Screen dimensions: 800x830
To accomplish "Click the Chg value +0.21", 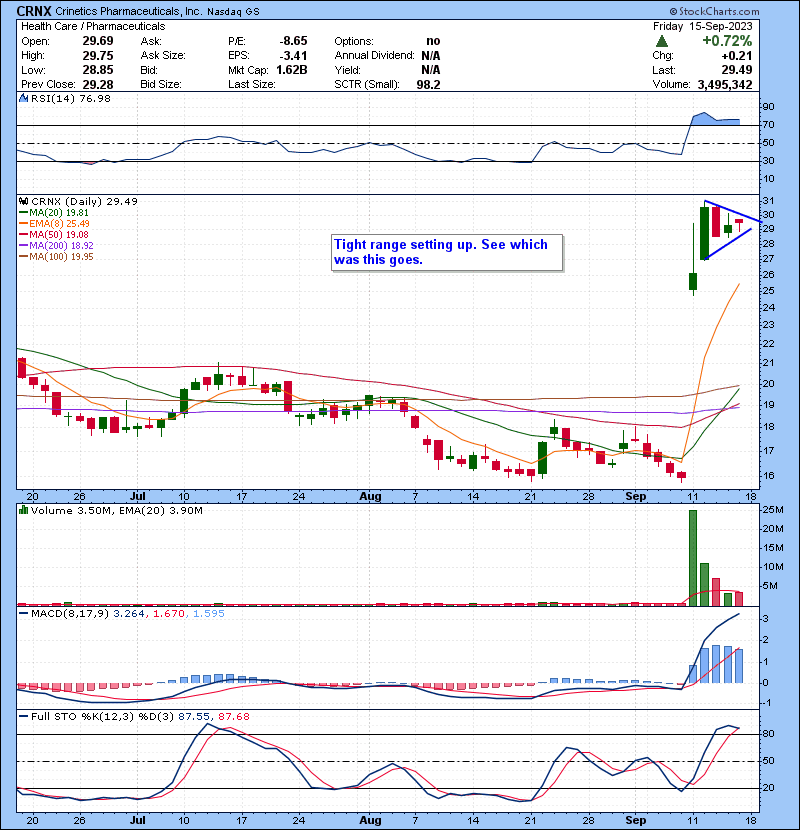I will pyautogui.click(x=736, y=56).
